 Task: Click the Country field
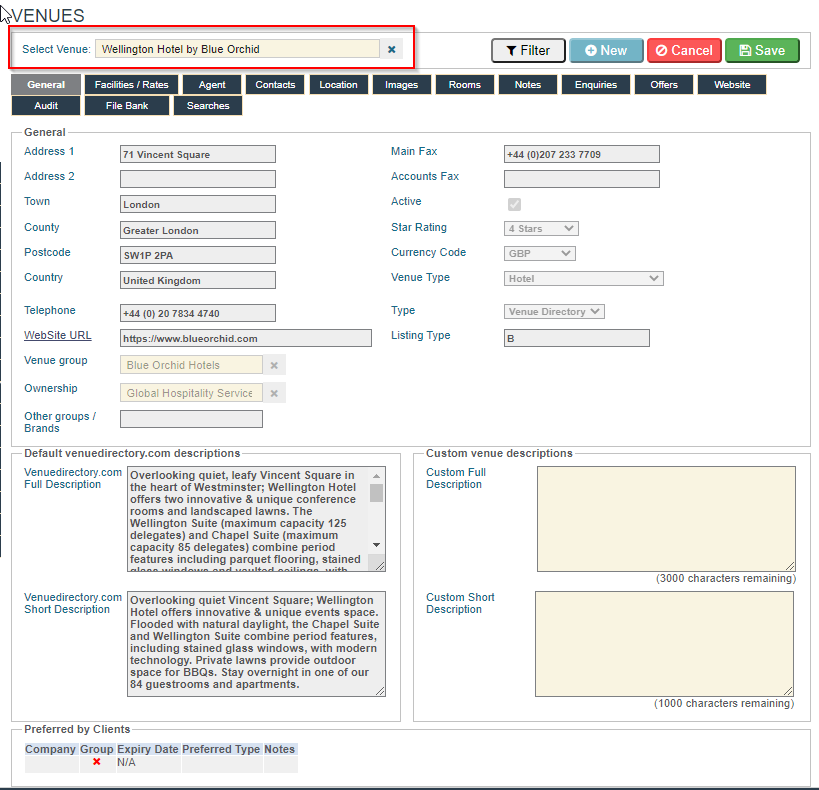point(197,281)
